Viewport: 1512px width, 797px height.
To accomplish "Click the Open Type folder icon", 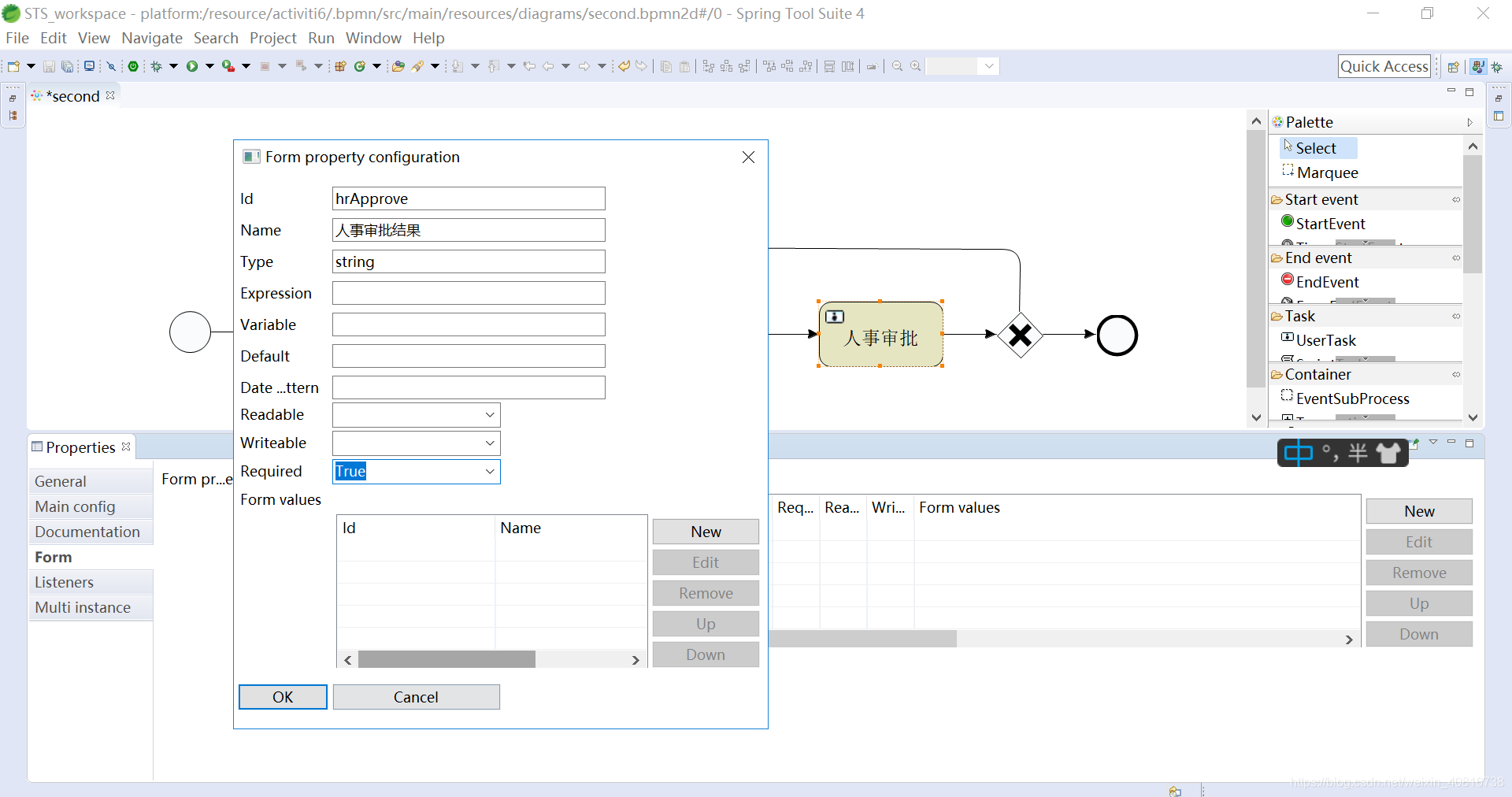I will 398,67.
